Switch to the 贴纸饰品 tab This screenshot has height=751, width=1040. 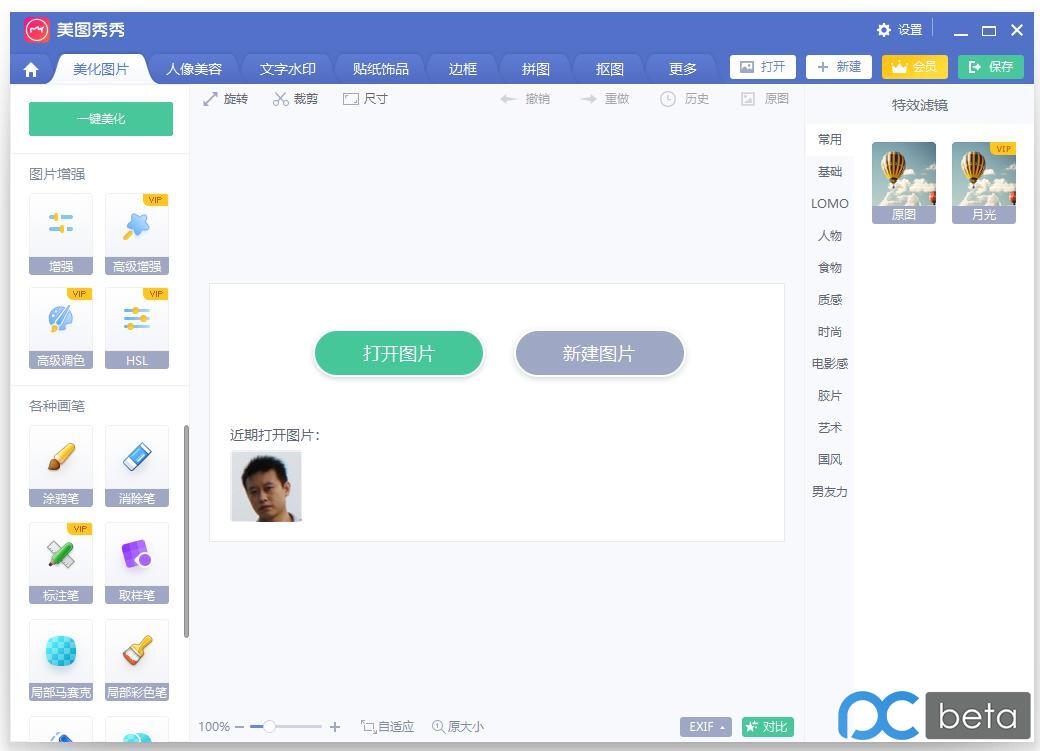381,69
